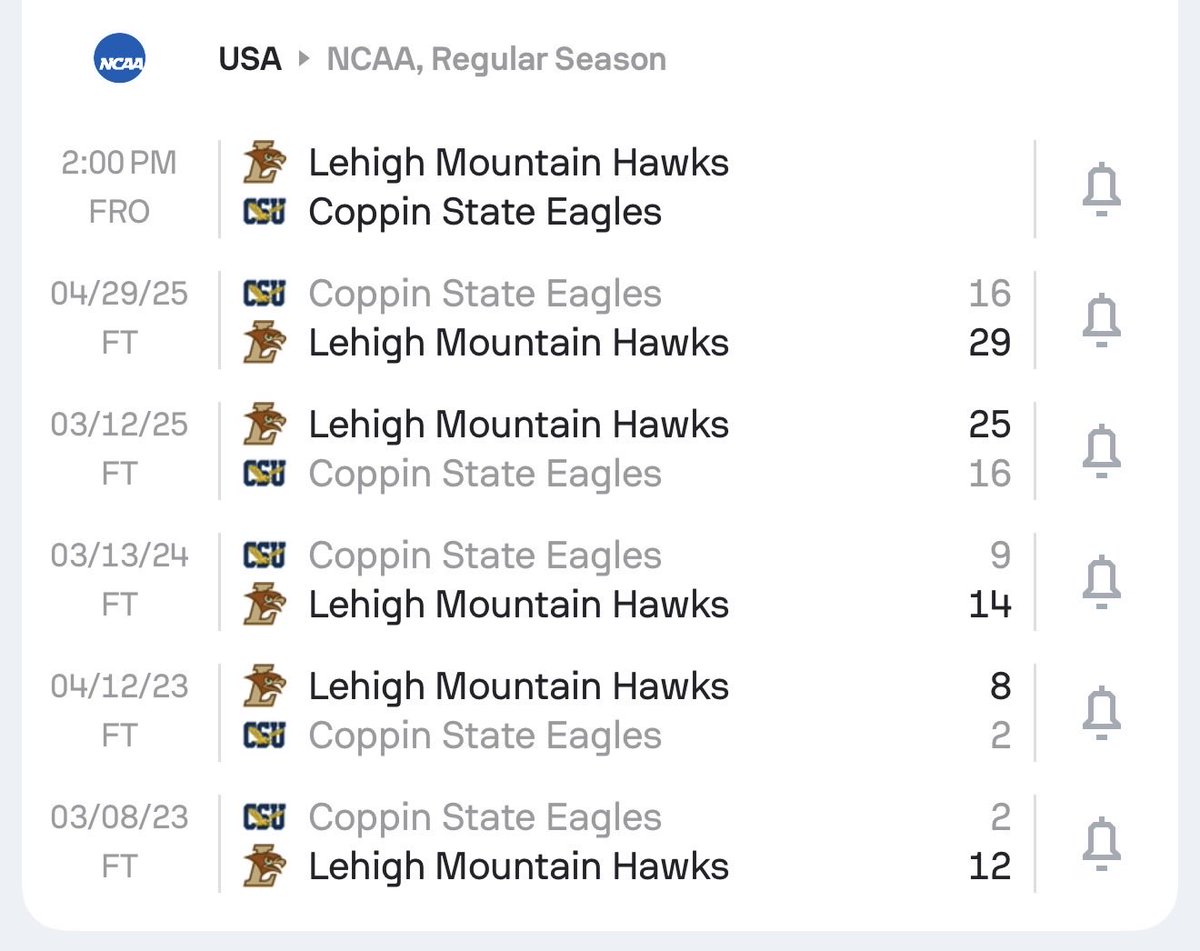Open the NCAA, Regular Season league link

coord(496,60)
